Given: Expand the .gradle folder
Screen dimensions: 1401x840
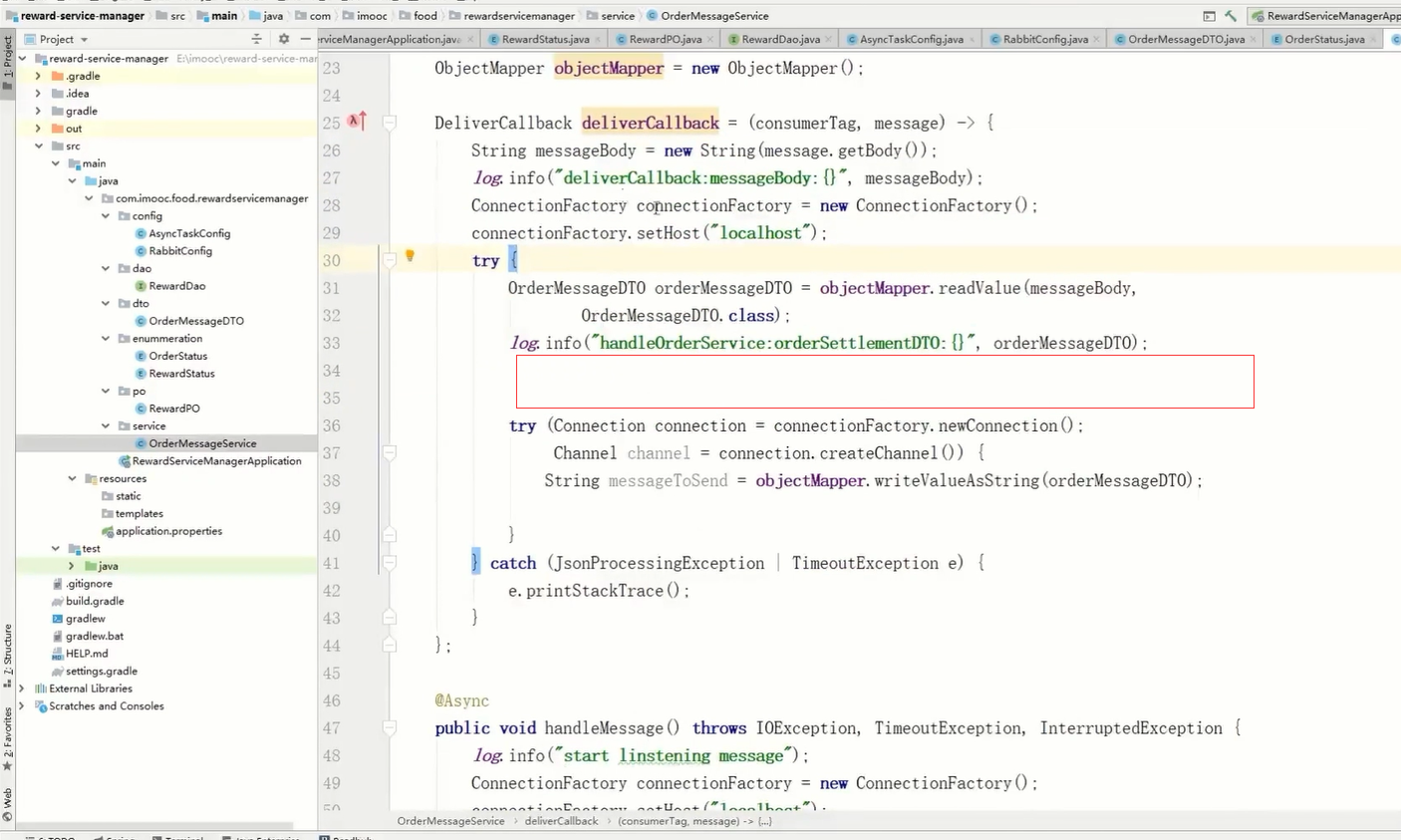Looking at the screenshot, I should [39, 76].
